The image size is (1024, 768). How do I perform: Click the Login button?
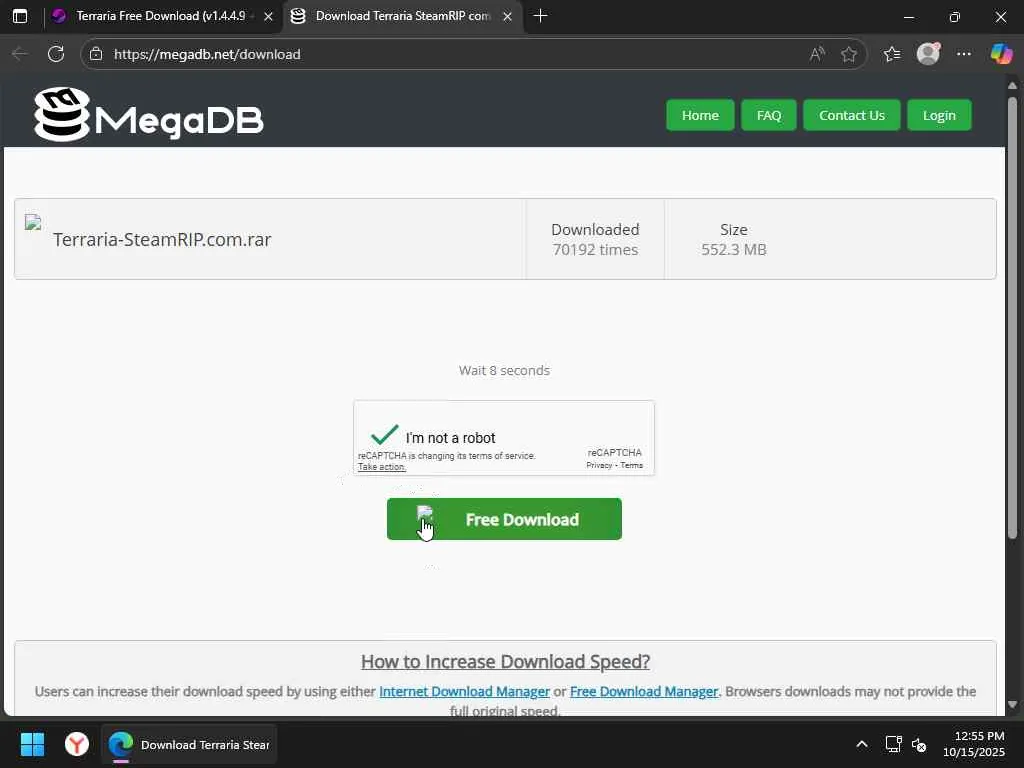coord(939,116)
